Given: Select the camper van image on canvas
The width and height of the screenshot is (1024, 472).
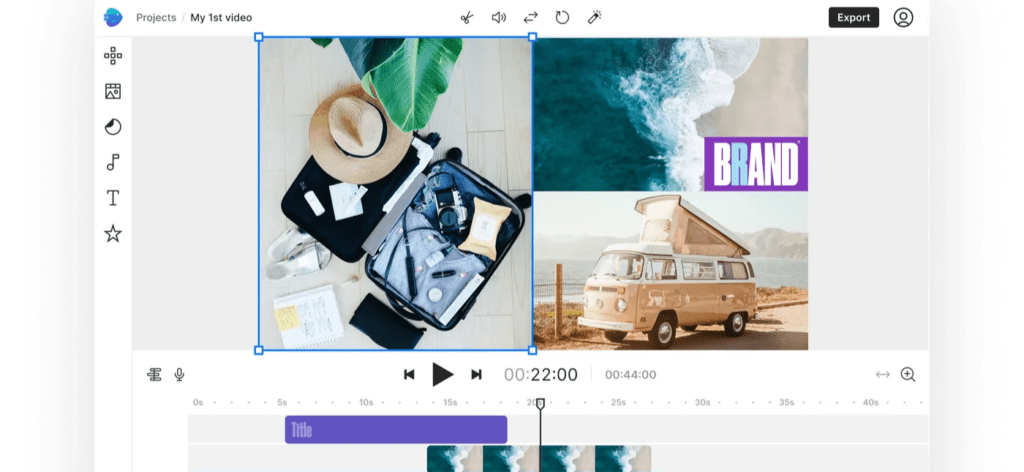Looking at the screenshot, I should 671,271.
